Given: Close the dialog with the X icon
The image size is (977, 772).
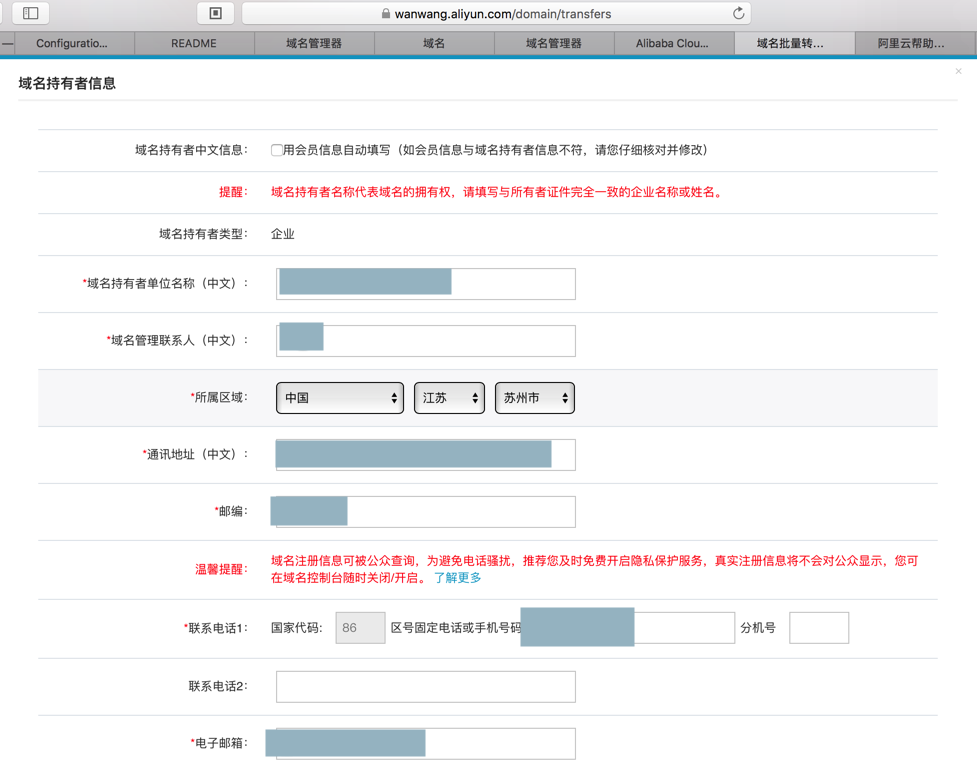Looking at the screenshot, I should click(958, 71).
